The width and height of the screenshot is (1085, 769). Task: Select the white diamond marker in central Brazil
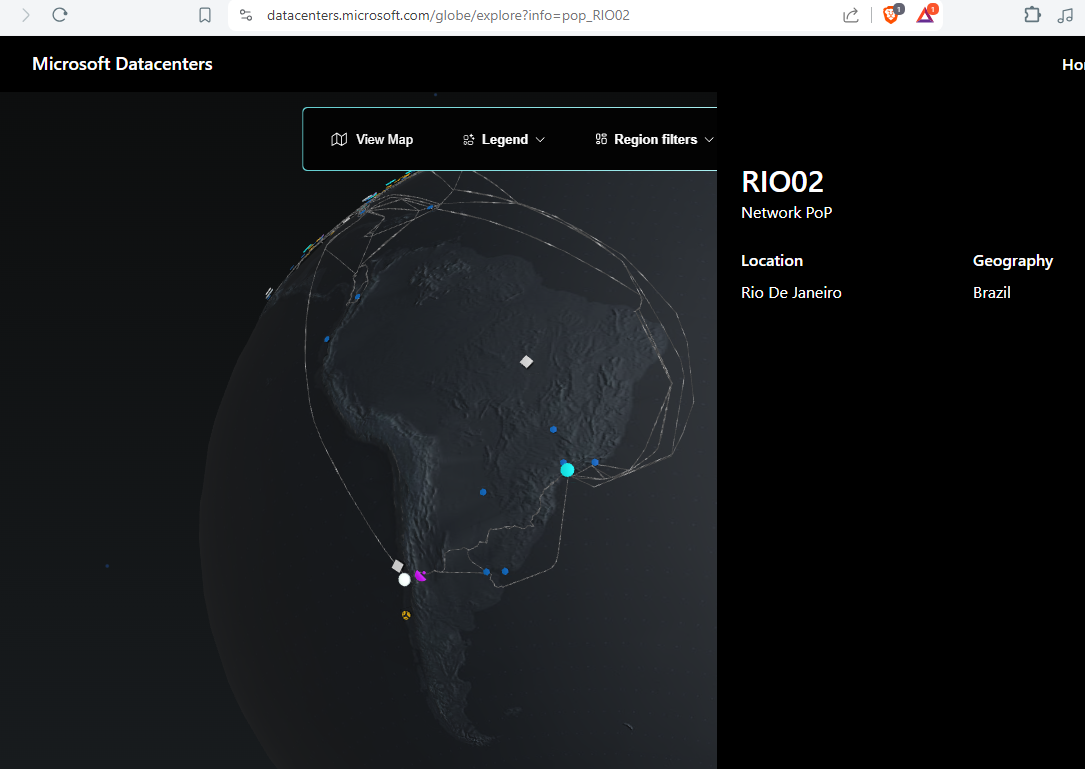pyautogui.click(x=527, y=362)
